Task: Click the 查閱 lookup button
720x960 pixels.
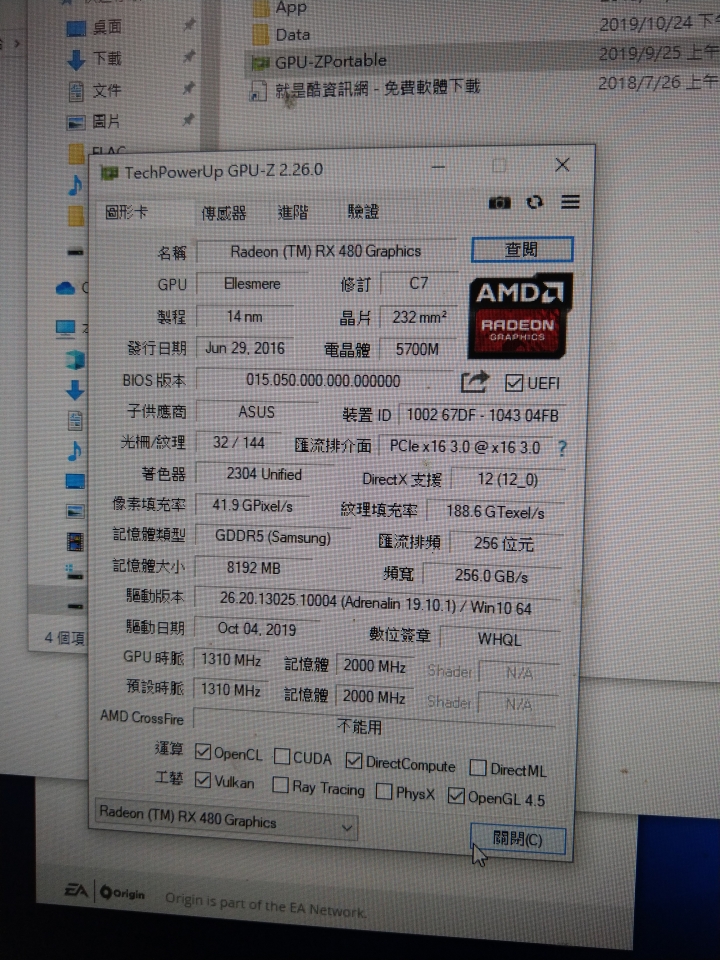Action: pos(522,250)
